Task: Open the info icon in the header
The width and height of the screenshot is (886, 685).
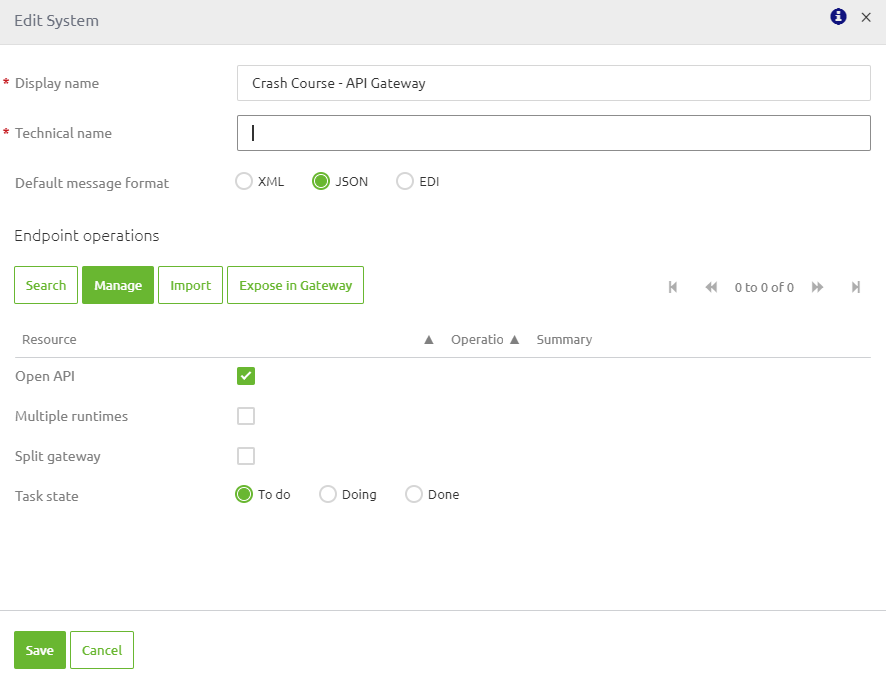Action: tap(838, 17)
